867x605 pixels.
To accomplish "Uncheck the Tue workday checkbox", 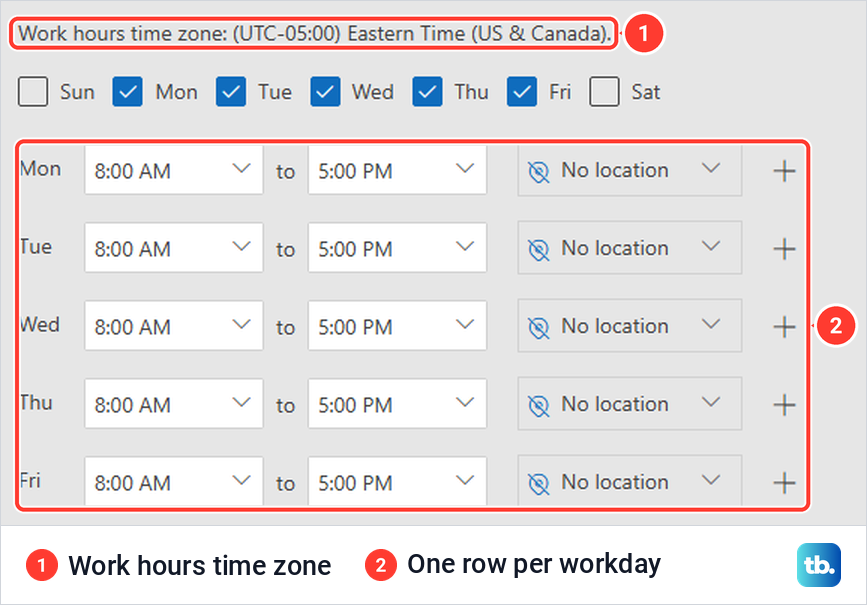I will click(231, 91).
